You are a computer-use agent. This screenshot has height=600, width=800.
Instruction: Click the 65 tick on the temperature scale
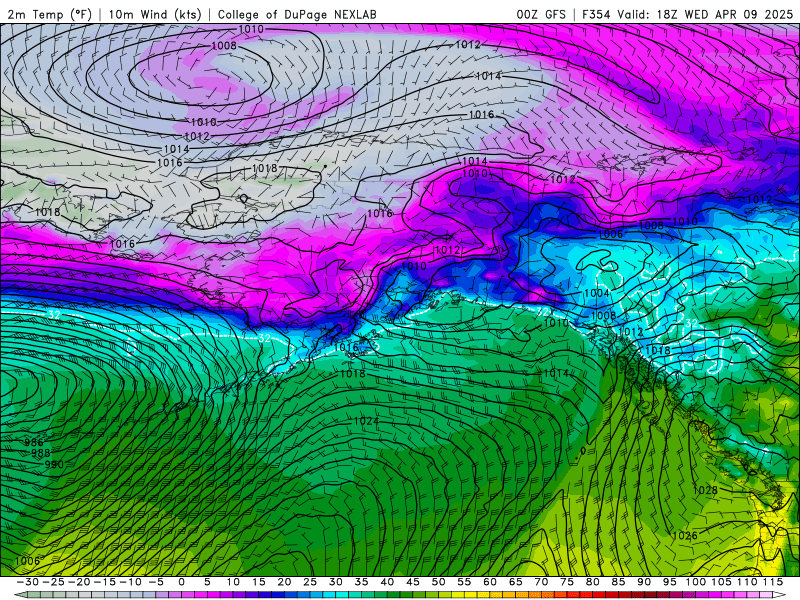(515, 582)
